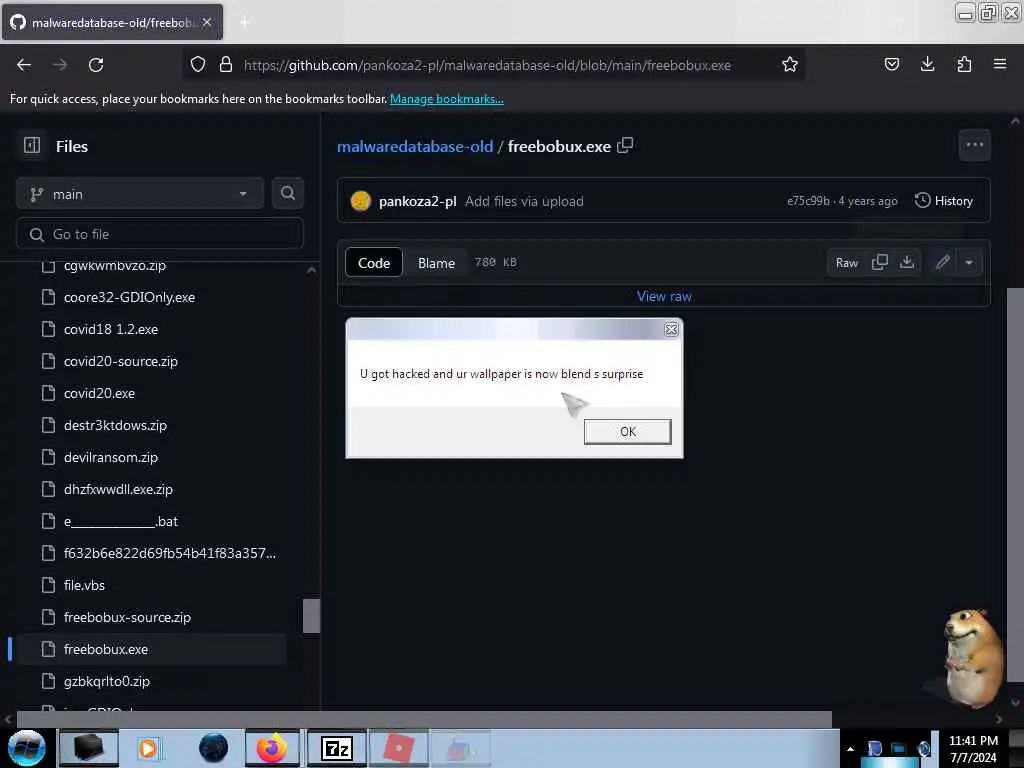
Task: Open the Roblox taskbar icon
Action: 398,748
